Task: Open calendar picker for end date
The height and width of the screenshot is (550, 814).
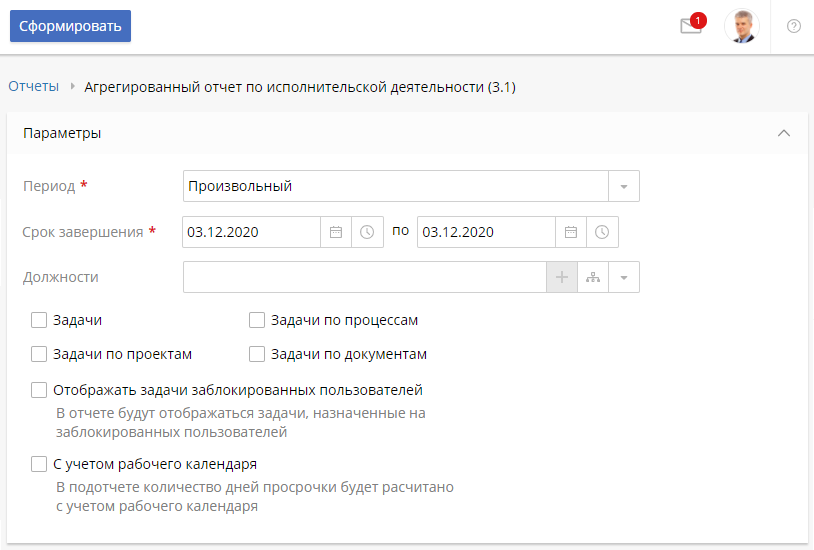Action: (571, 232)
